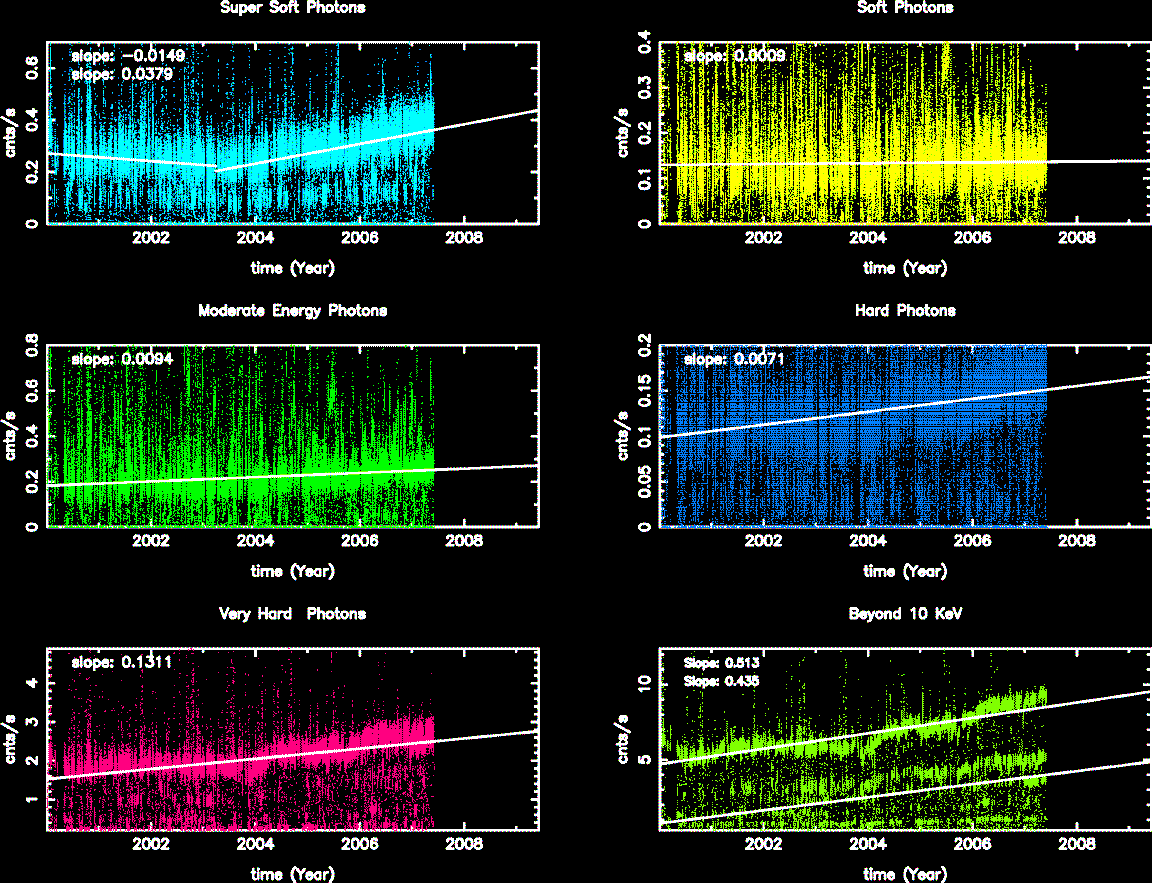Click the "slope: 0.1311" label
1152x883 pixels.
[x=124, y=662]
